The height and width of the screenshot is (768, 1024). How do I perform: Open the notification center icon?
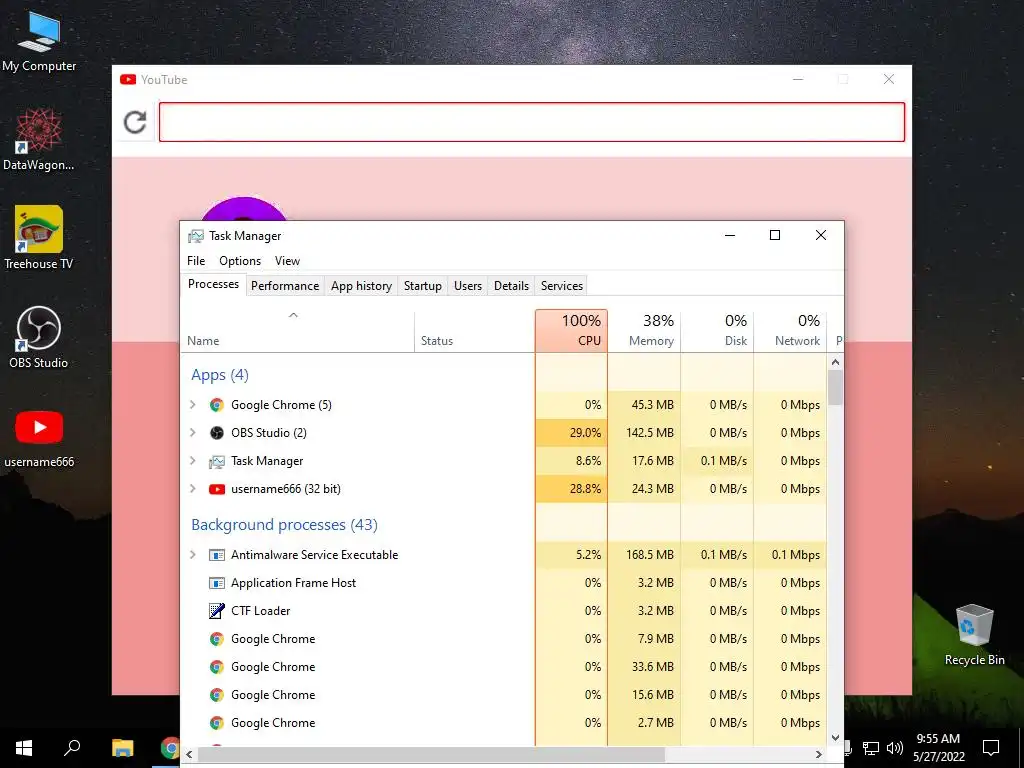pyautogui.click(x=991, y=748)
